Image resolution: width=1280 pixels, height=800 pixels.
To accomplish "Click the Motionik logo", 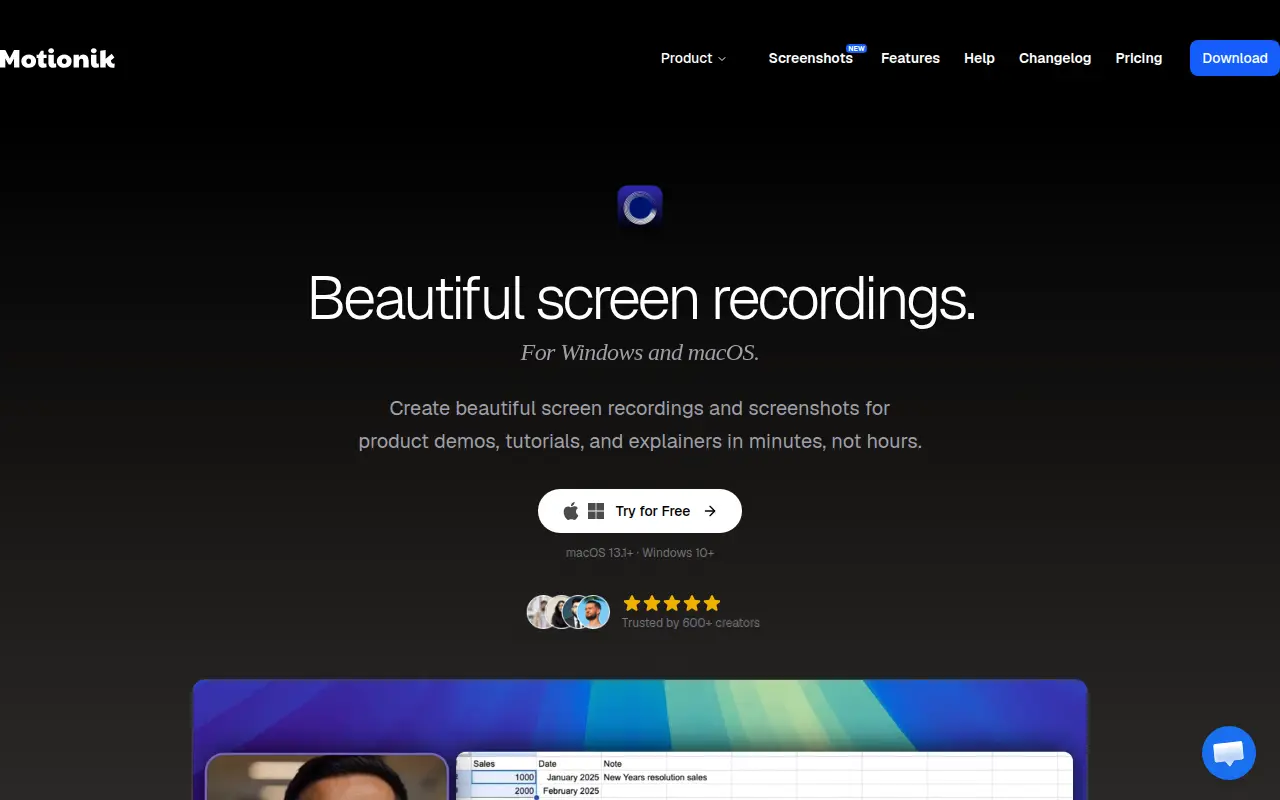I will [x=57, y=58].
